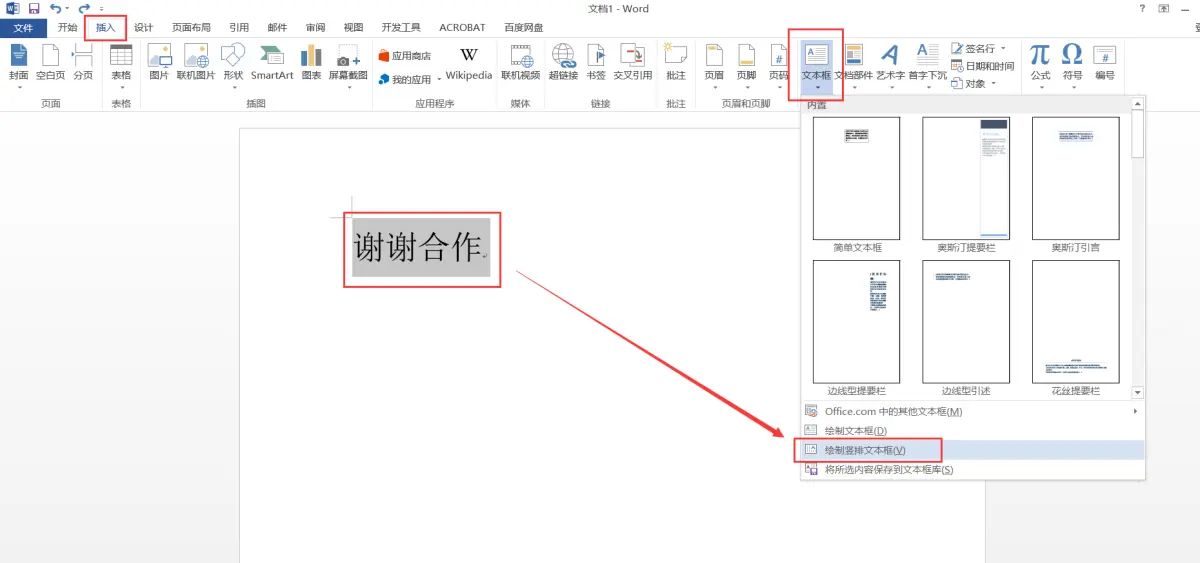Open the Wikipedia app
Image resolution: width=1200 pixels, height=563 pixels.
pyautogui.click(x=469, y=64)
